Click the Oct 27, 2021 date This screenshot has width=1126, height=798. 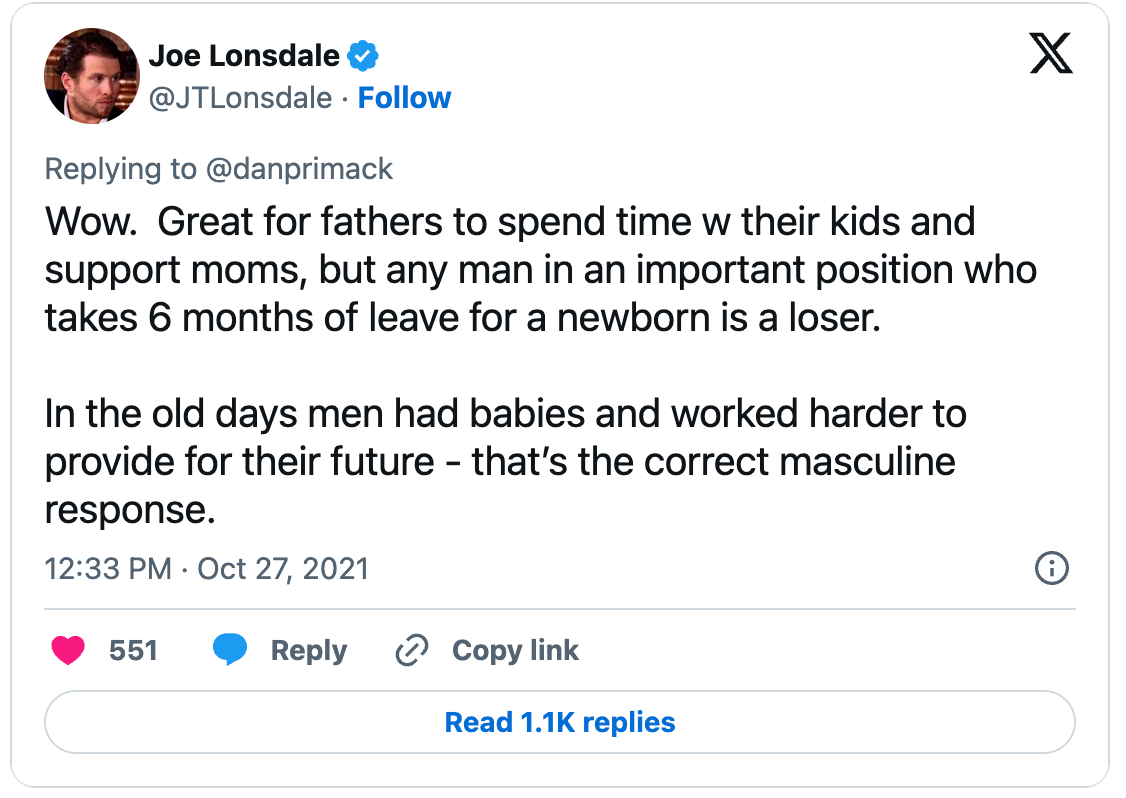click(x=283, y=569)
